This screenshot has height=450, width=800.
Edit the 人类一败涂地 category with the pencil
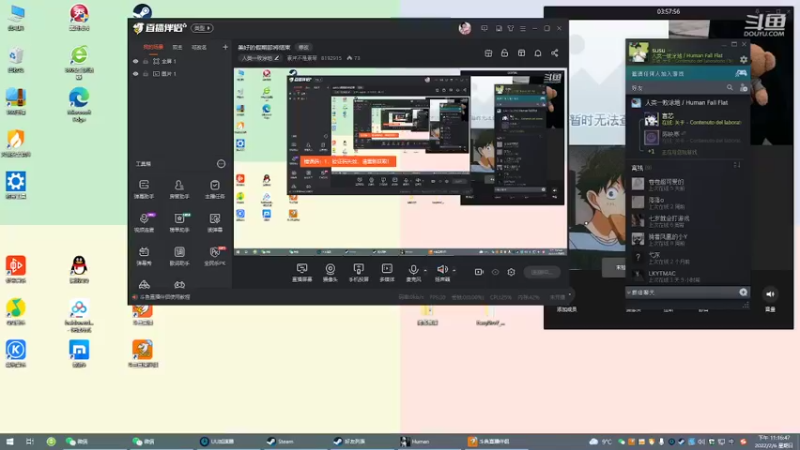tap(277, 58)
